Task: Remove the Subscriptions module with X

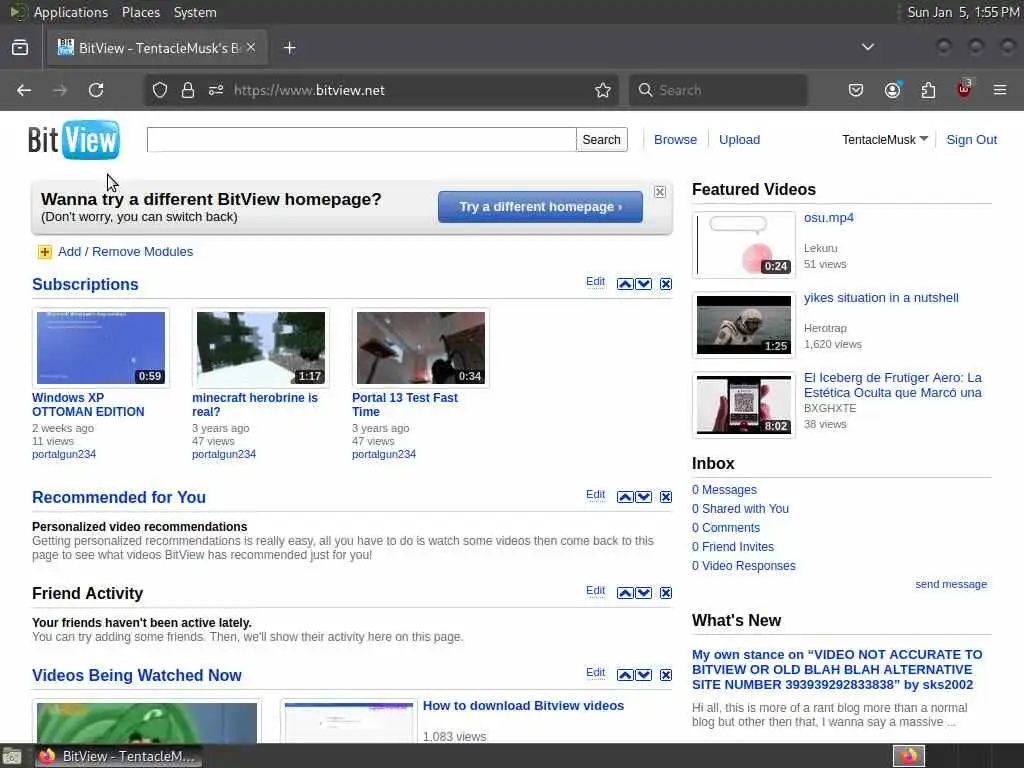Action: pos(665,284)
